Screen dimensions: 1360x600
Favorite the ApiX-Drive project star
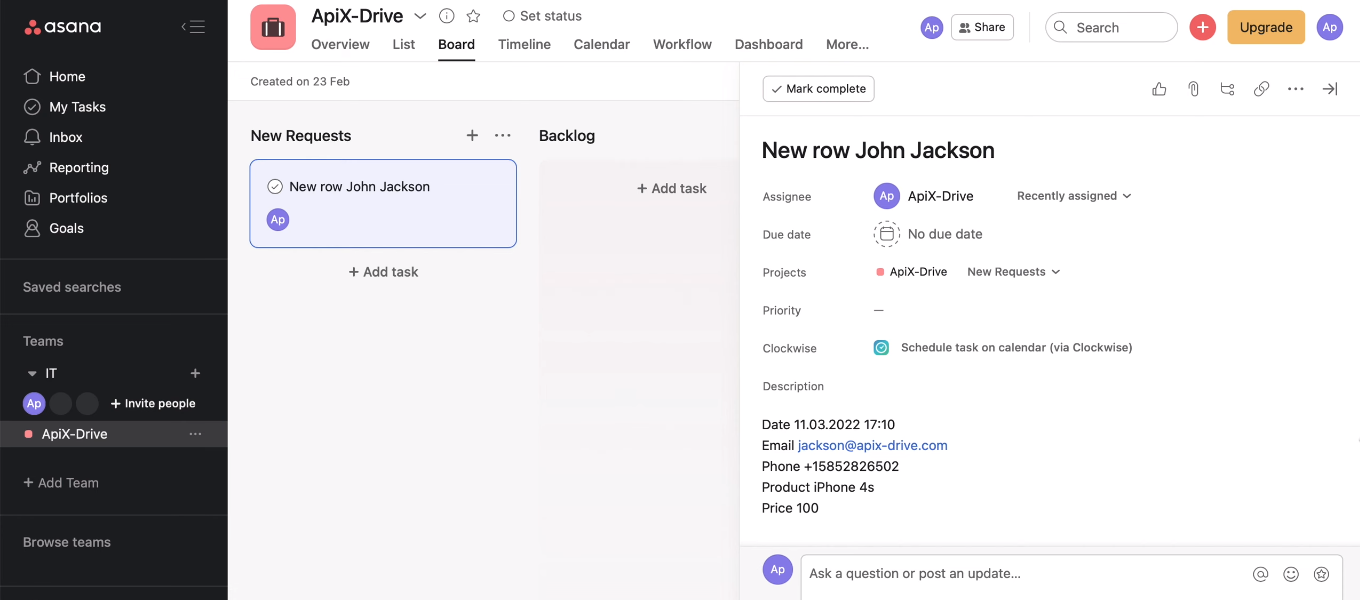point(473,16)
